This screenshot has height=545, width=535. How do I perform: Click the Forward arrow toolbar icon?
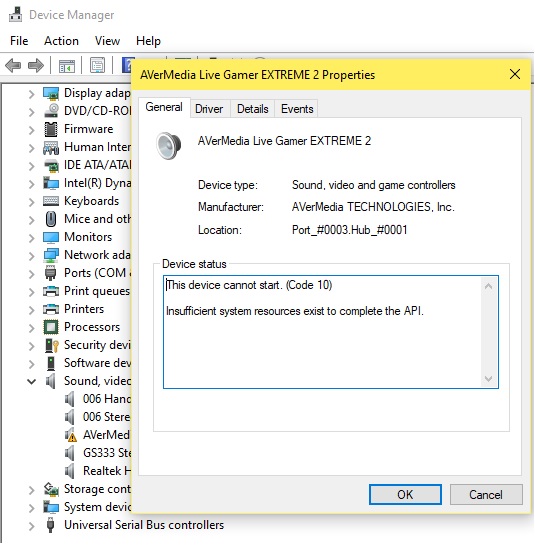click(36, 65)
